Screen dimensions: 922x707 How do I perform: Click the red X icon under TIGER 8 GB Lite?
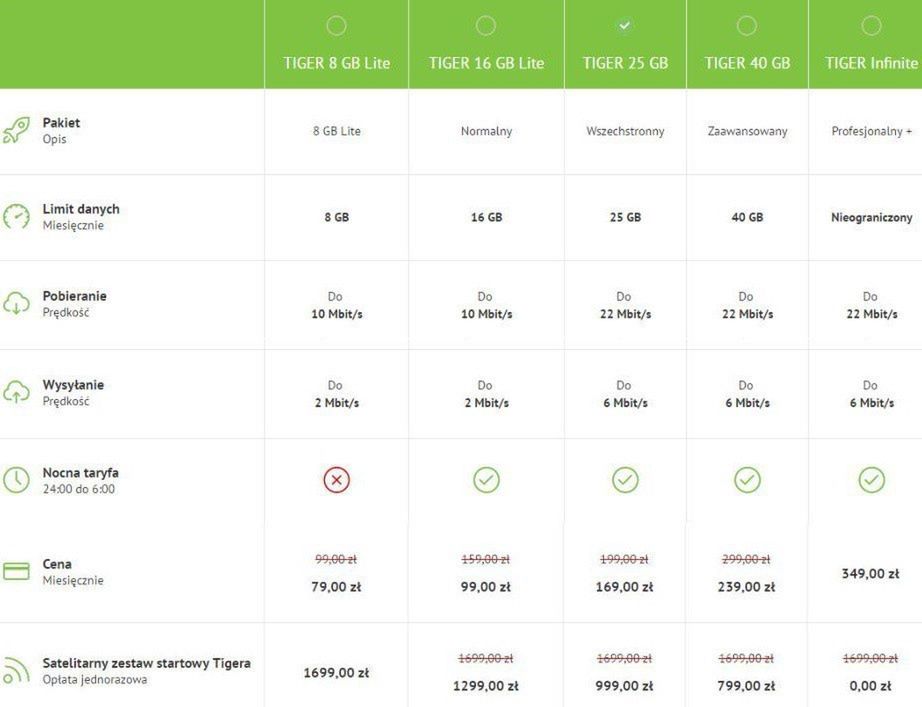[336, 480]
